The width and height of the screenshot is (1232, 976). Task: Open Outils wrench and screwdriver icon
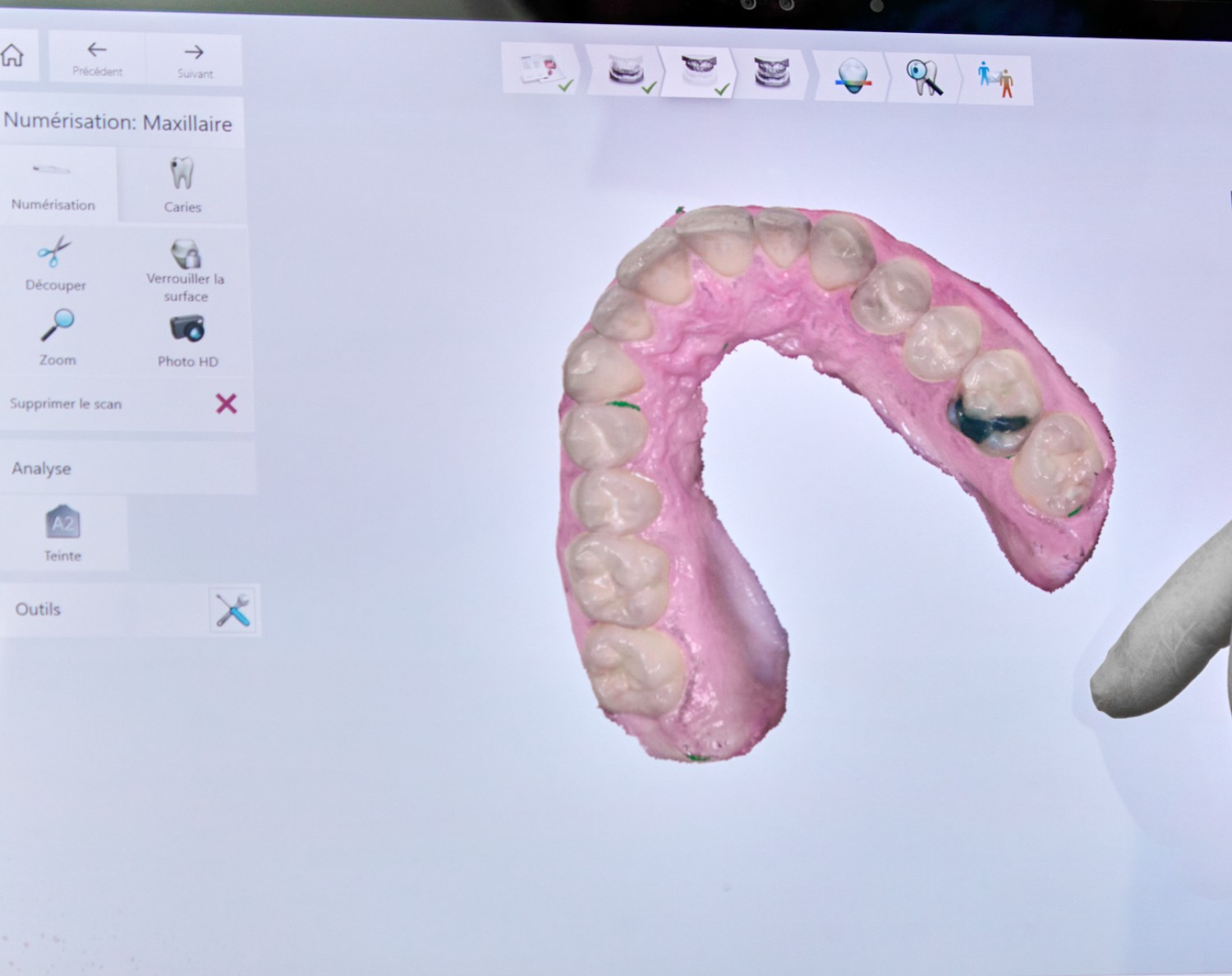pyautogui.click(x=233, y=610)
